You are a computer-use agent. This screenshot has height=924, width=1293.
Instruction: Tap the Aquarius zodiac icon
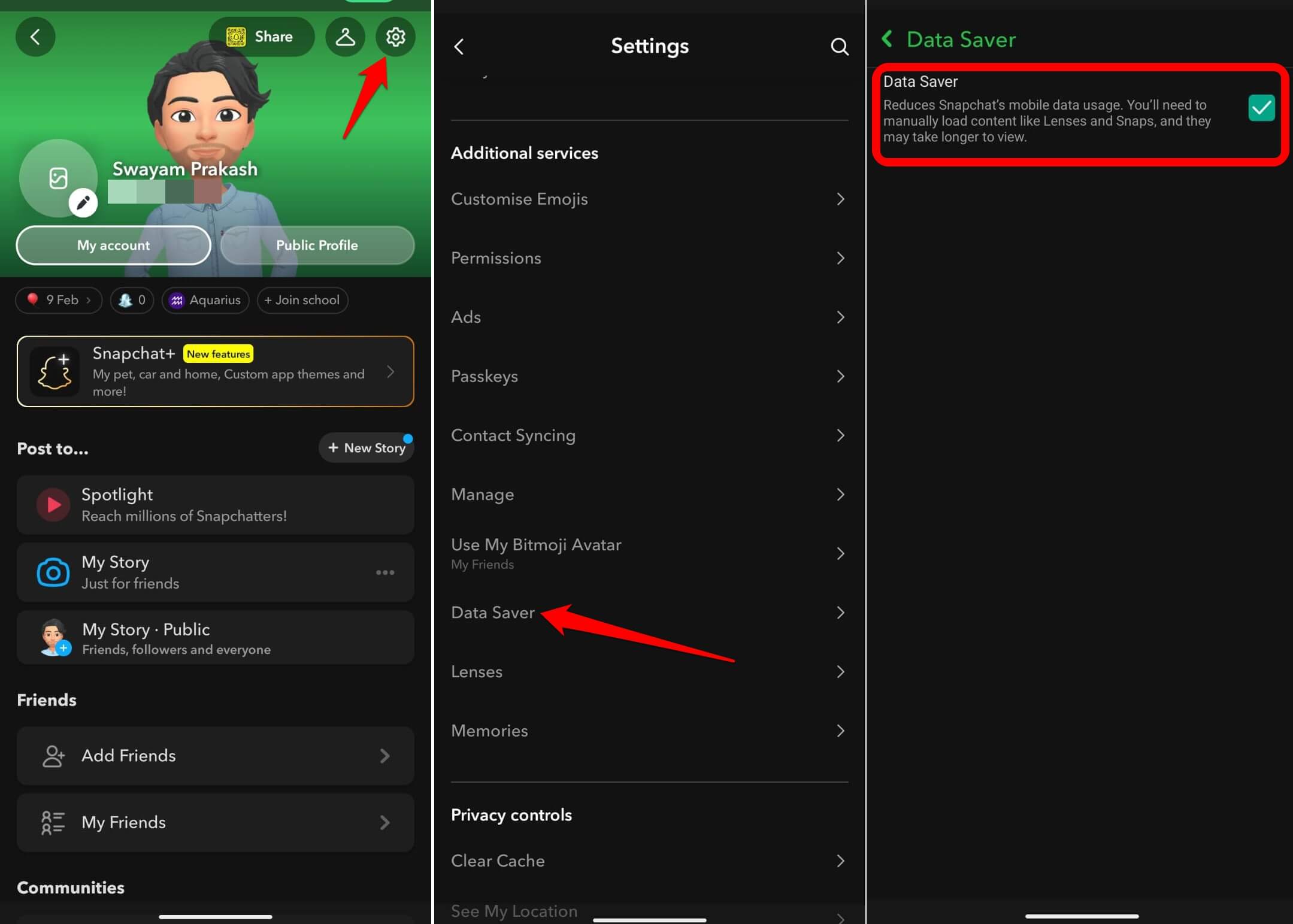click(x=176, y=300)
